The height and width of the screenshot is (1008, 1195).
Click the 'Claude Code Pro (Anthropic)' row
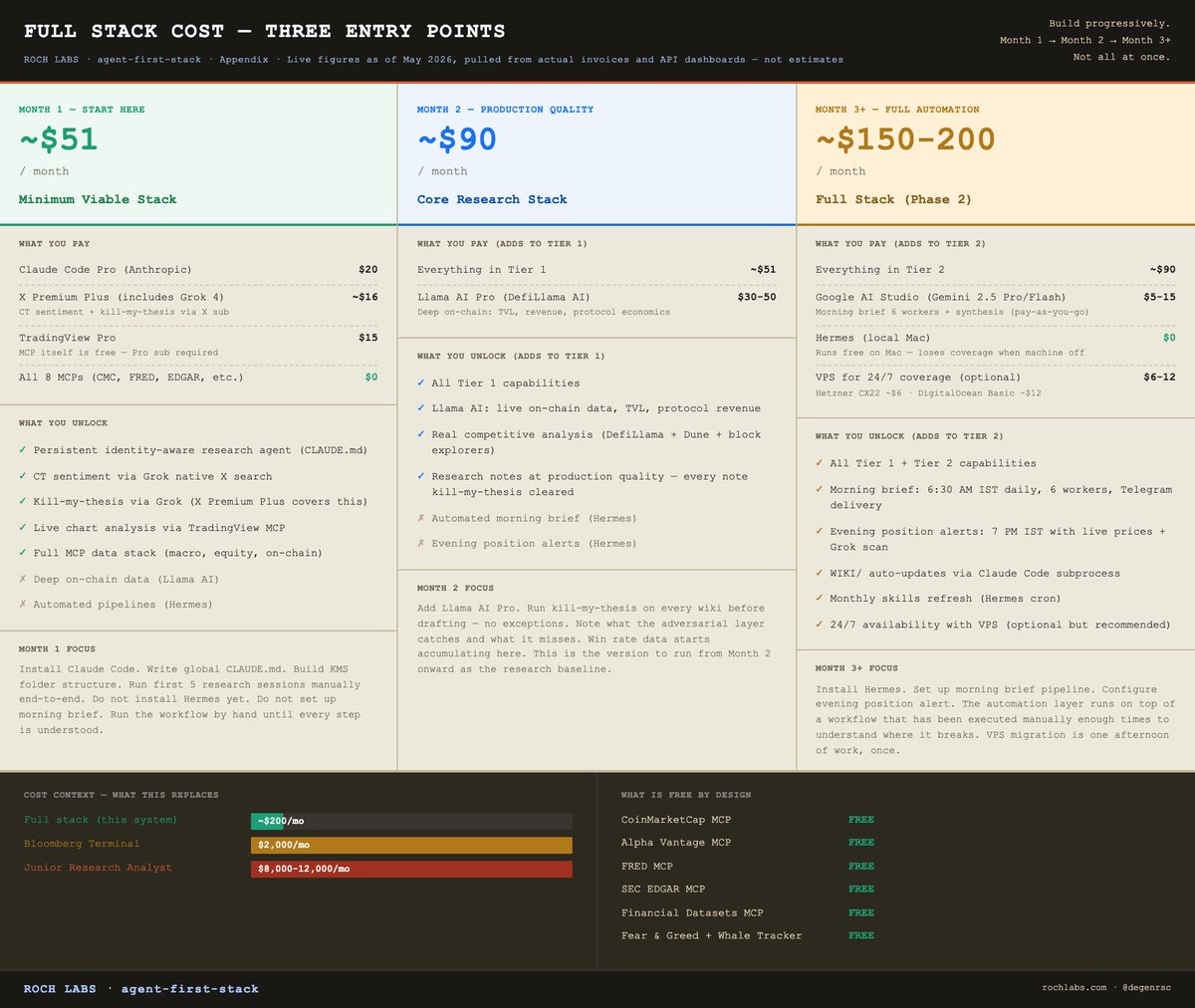(198, 270)
